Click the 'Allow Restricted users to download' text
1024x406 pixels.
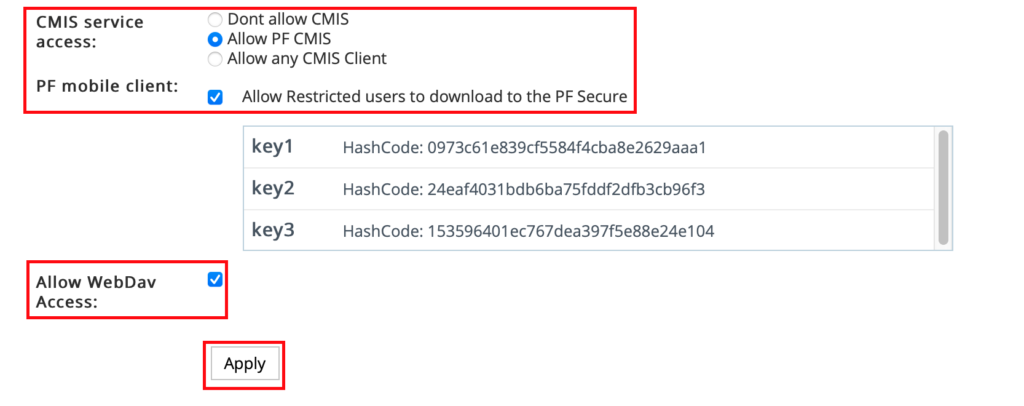point(434,97)
